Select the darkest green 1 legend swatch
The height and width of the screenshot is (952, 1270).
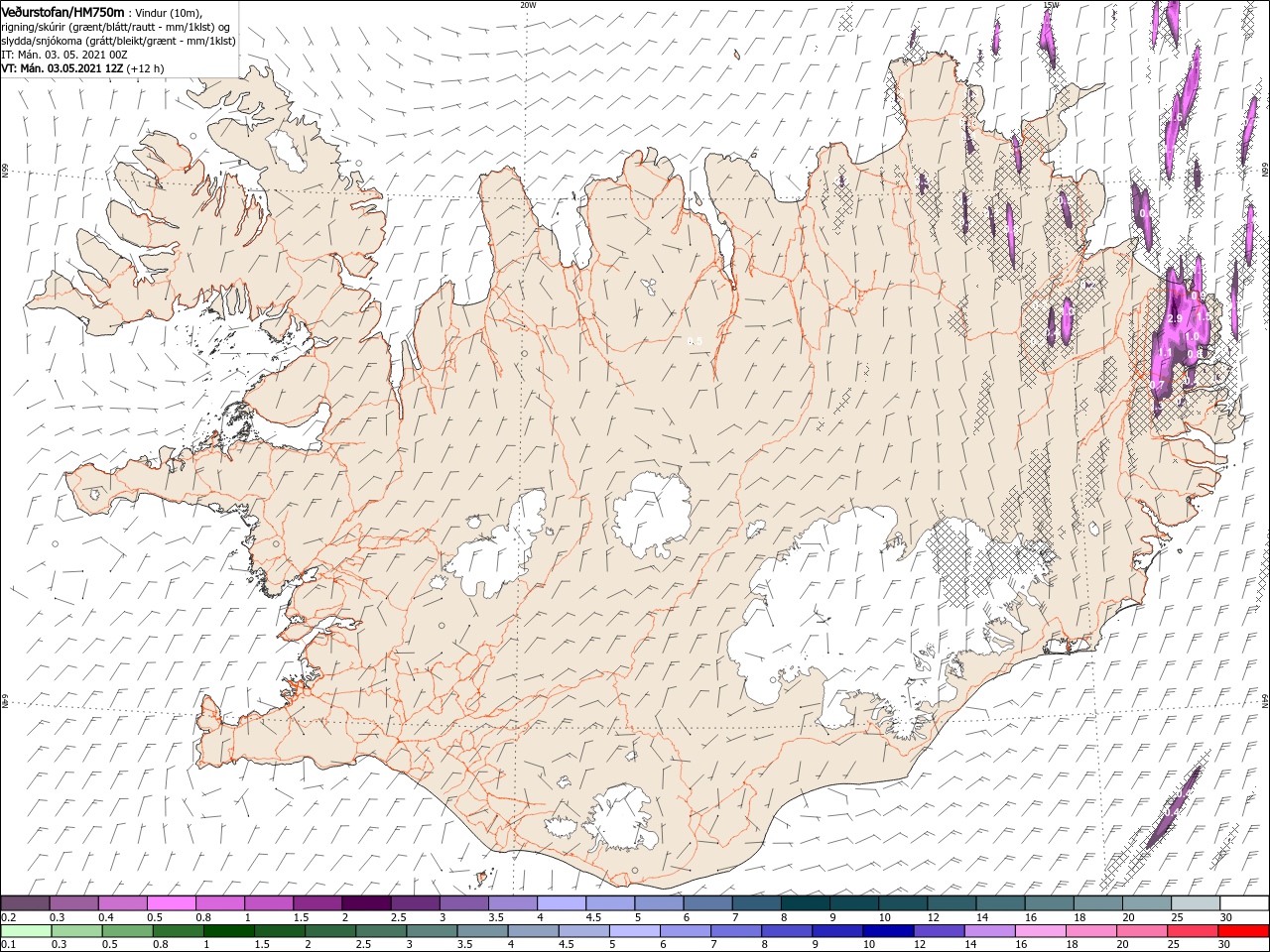click(x=227, y=931)
